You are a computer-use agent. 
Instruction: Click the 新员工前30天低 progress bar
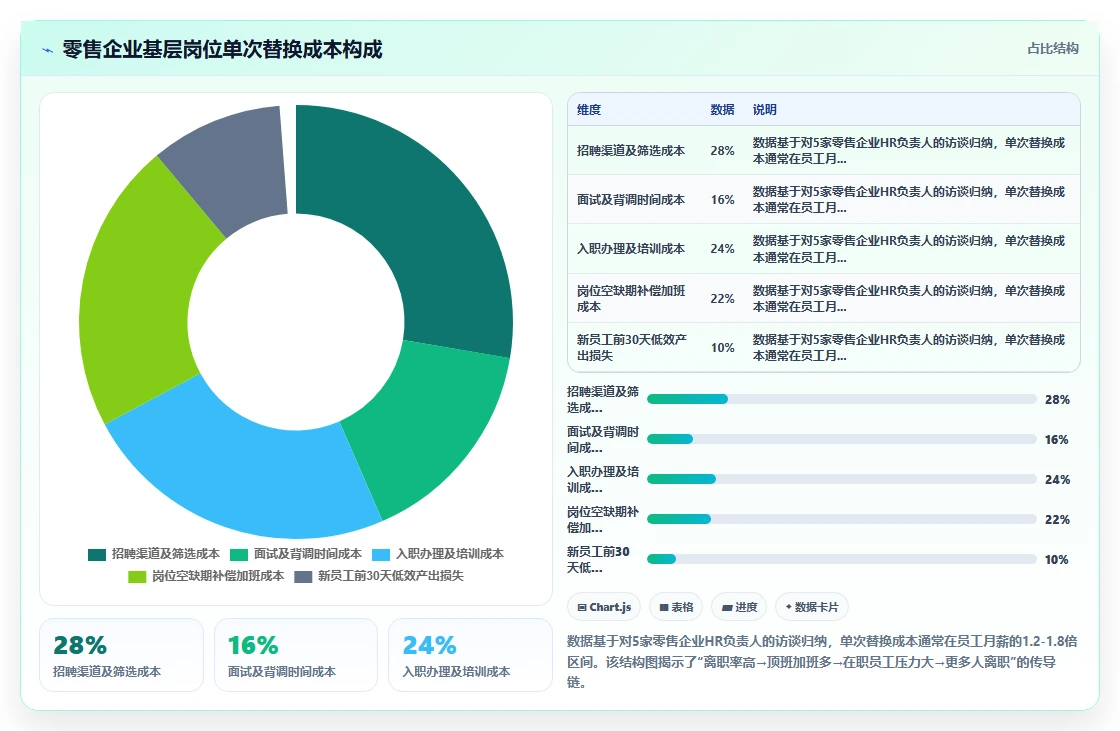point(841,560)
